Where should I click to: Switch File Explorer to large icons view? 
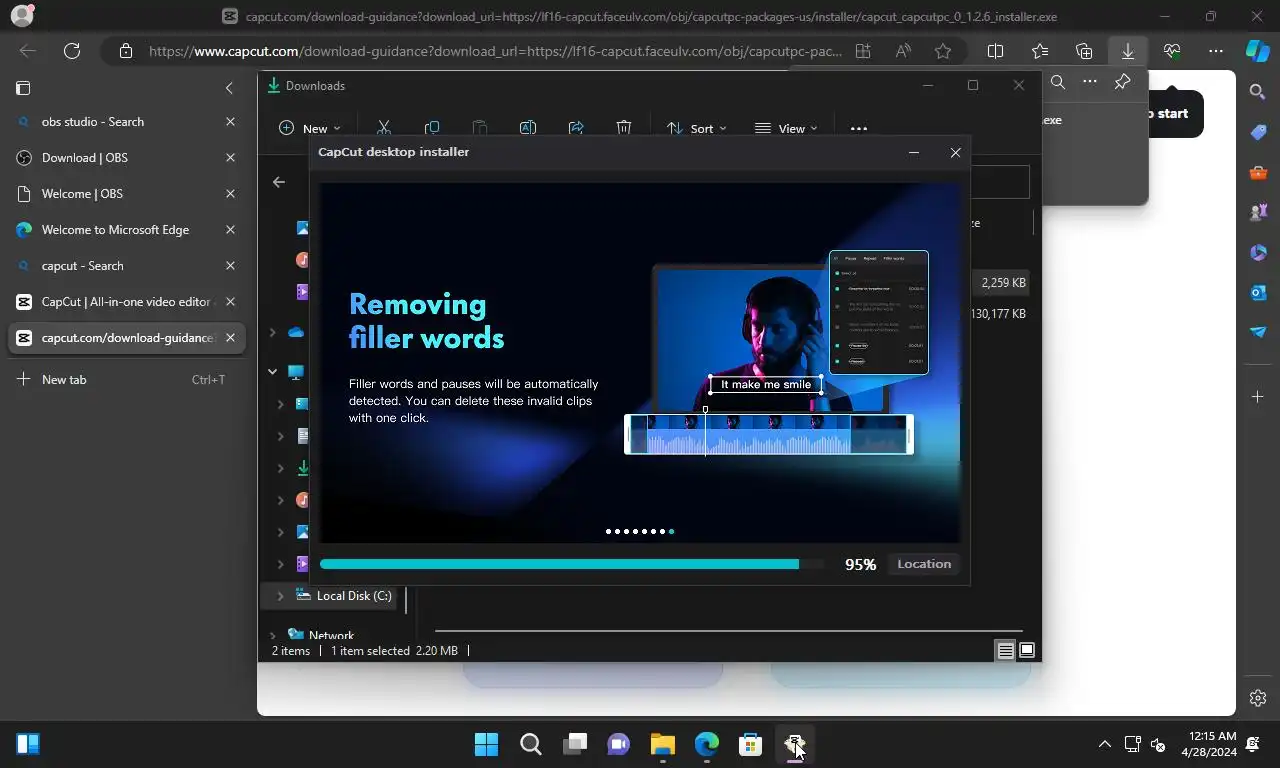click(x=1027, y=651)
